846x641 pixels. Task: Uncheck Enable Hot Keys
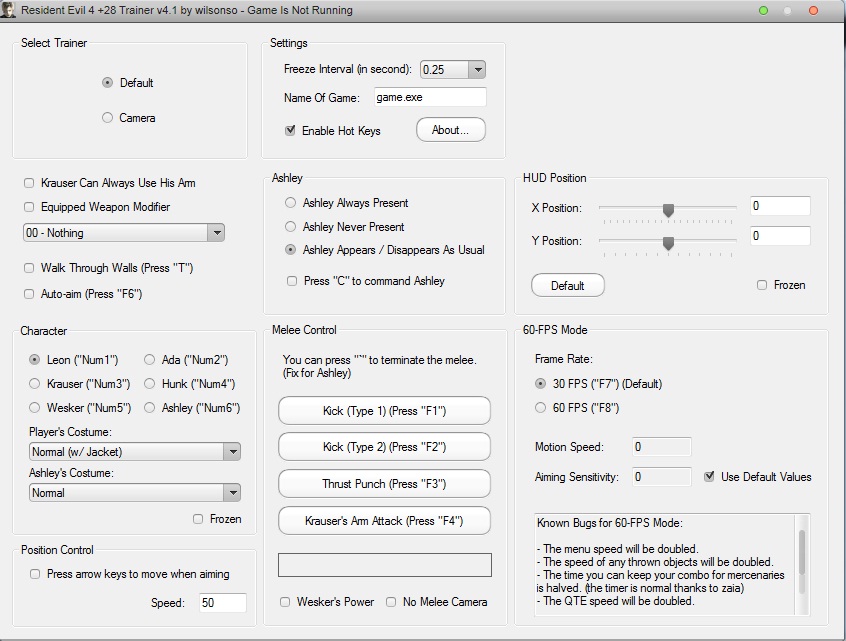[291, 131]
